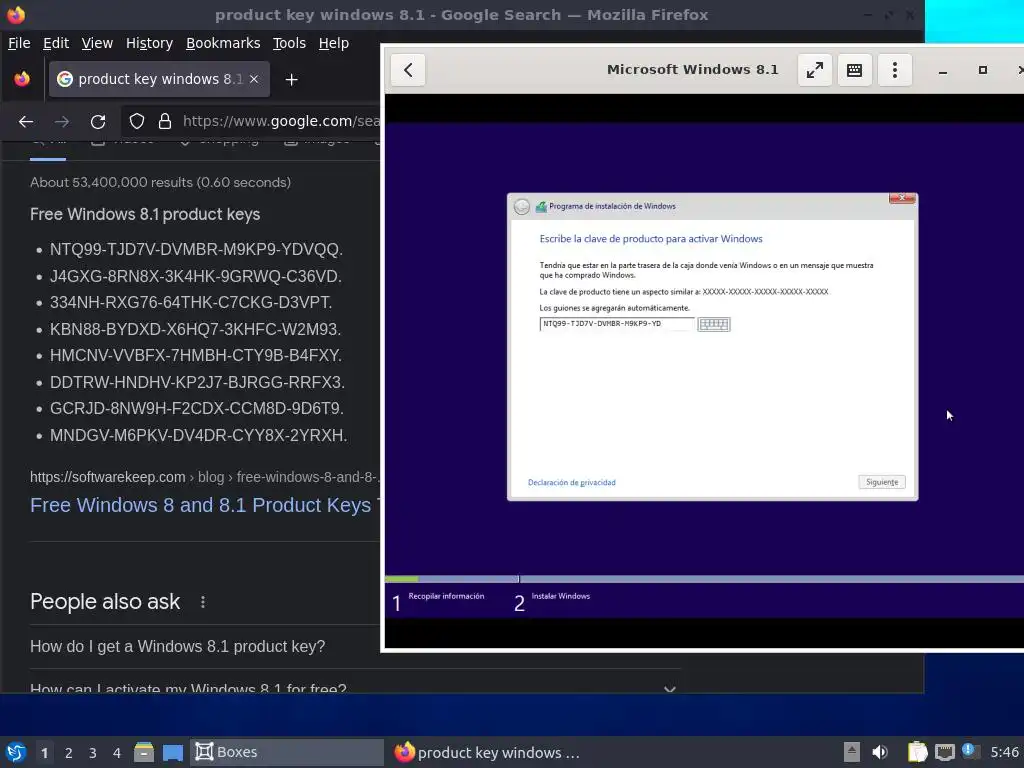Image resolution: width=1024 pixels, height=768 pixels.
Task: Close the Windows Setup dialog
Action: [902, 199]
